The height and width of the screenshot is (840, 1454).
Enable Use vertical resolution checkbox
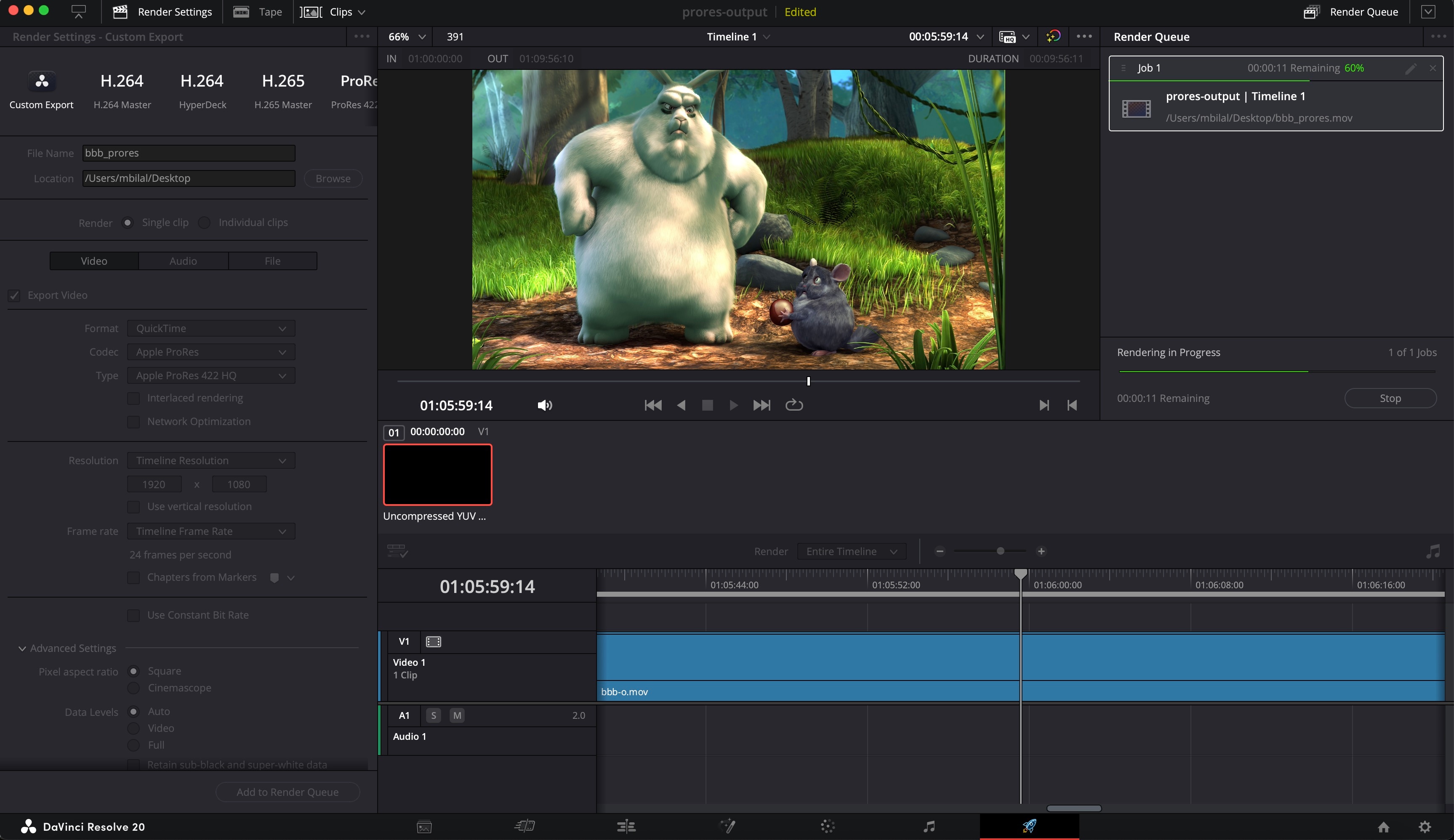133,507
